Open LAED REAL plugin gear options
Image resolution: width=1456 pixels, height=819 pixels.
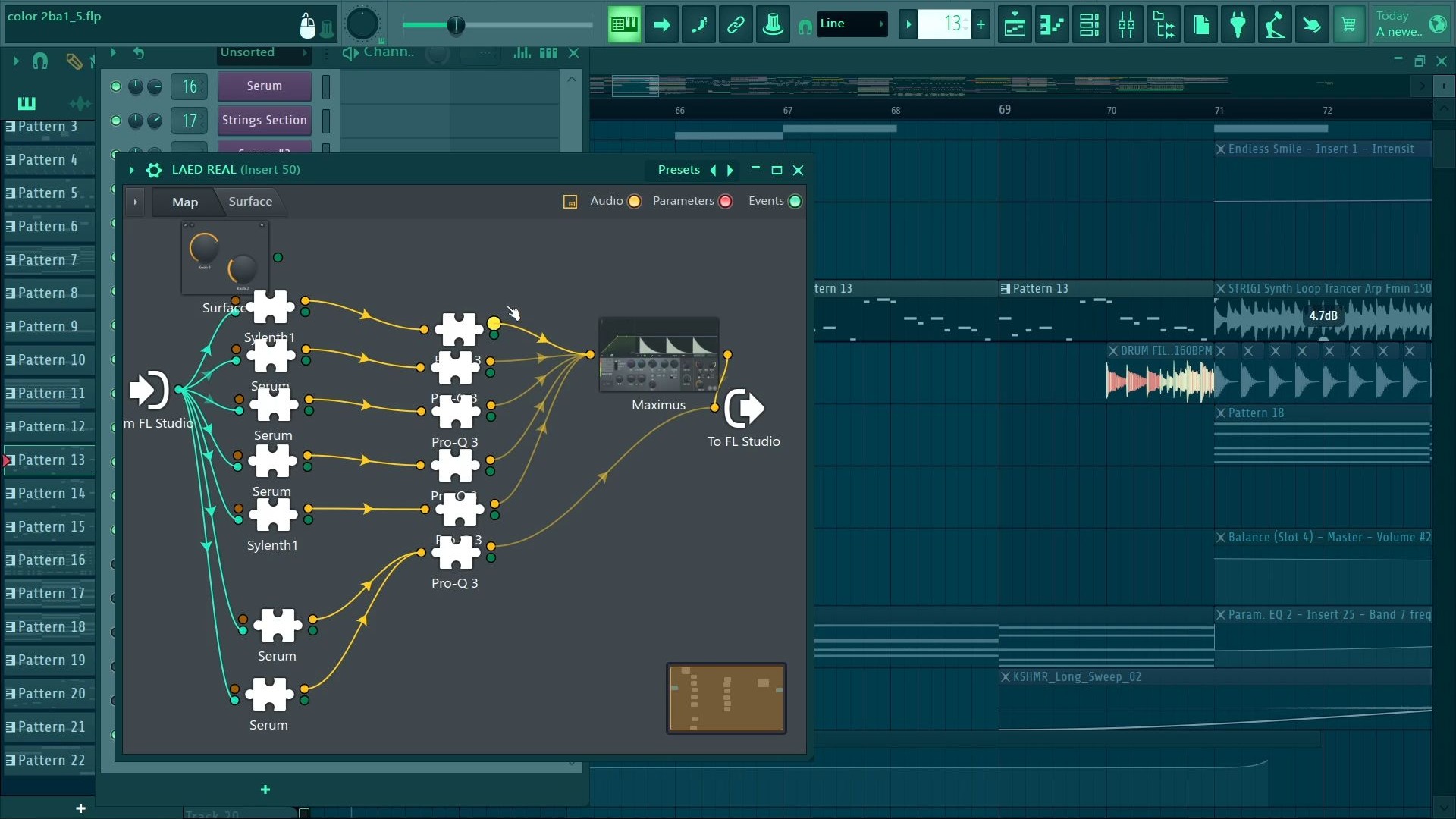coord(154,170)
